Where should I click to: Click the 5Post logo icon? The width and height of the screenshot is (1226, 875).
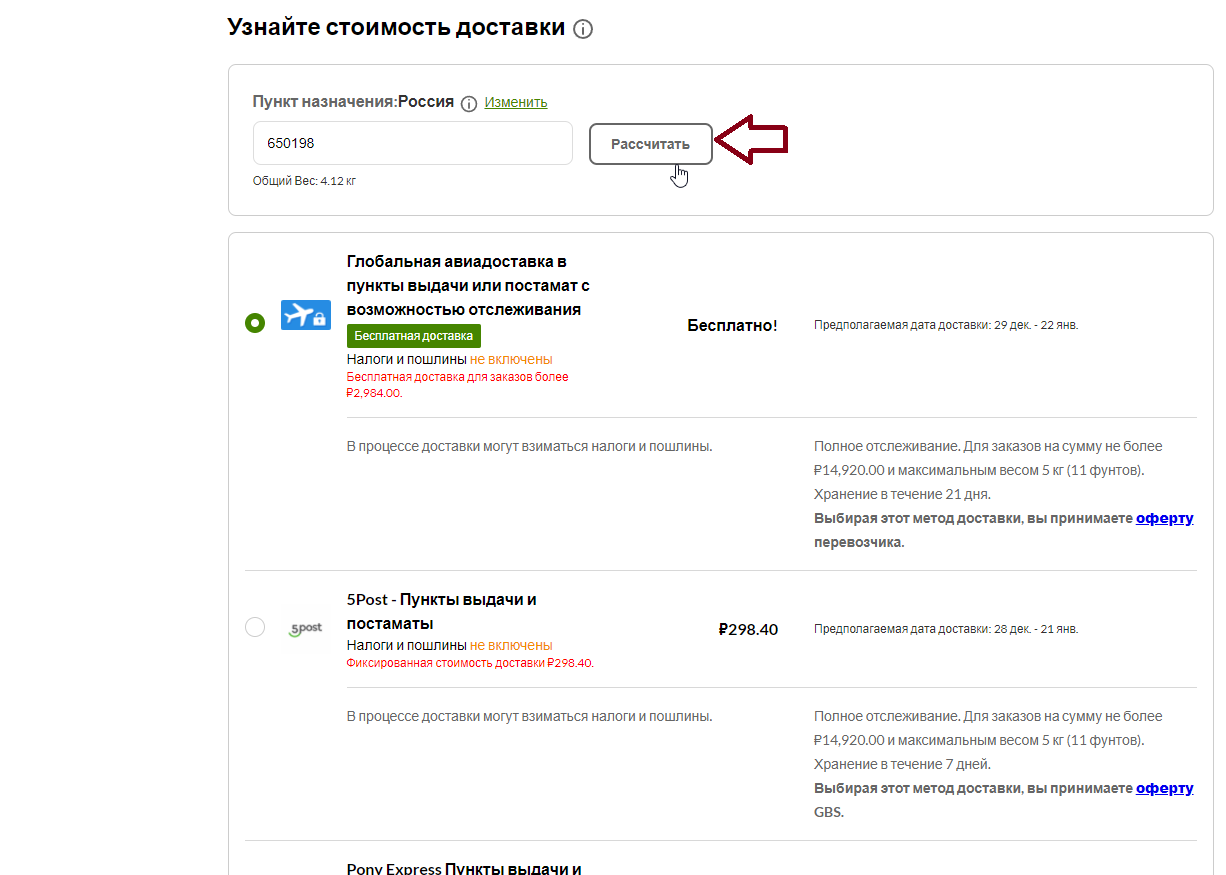[306, 629]
